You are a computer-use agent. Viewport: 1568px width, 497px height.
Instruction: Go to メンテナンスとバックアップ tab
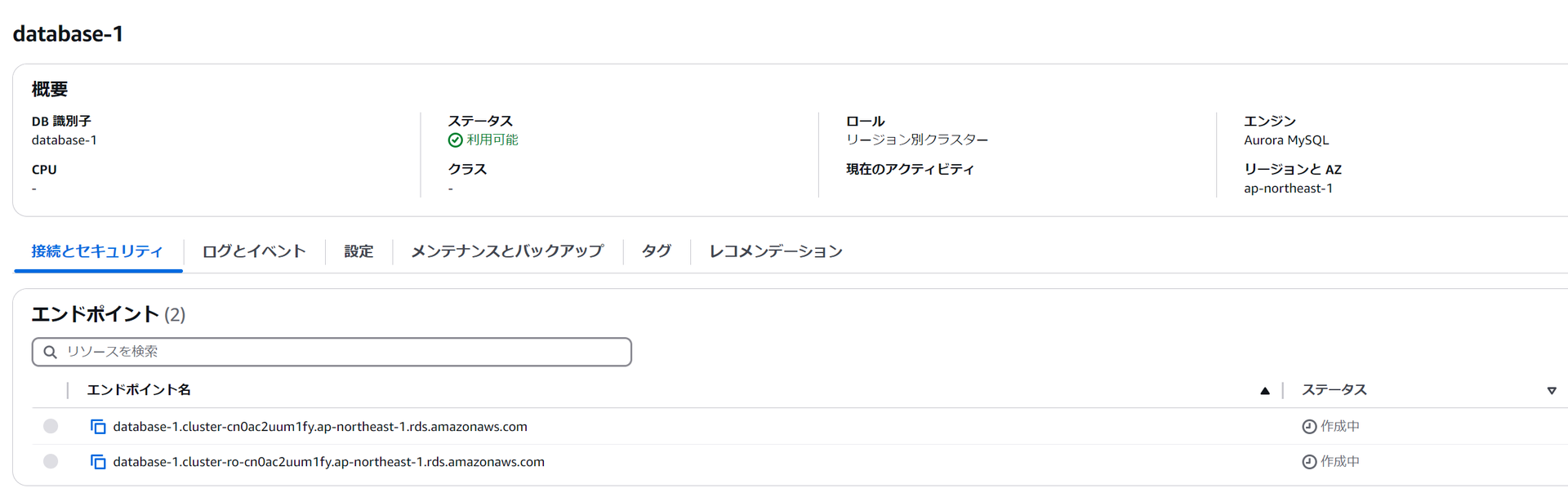507,251
